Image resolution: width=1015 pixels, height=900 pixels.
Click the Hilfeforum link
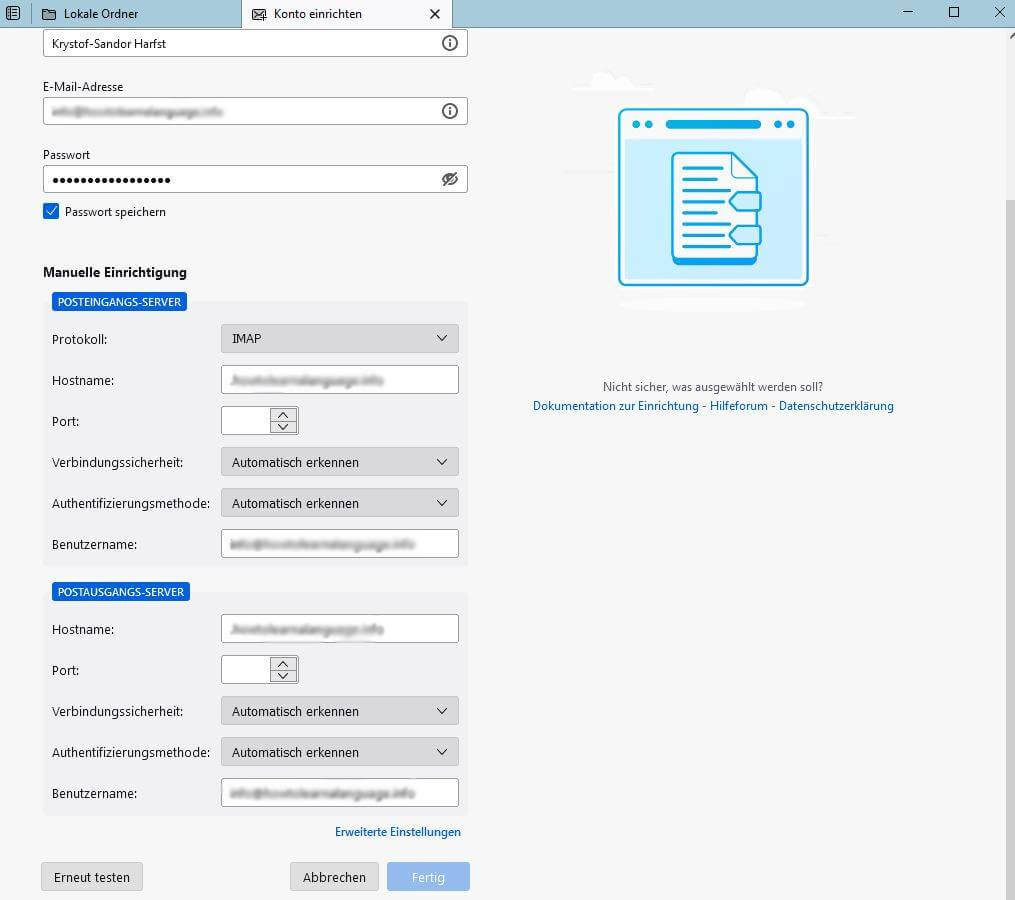(736, 405)
